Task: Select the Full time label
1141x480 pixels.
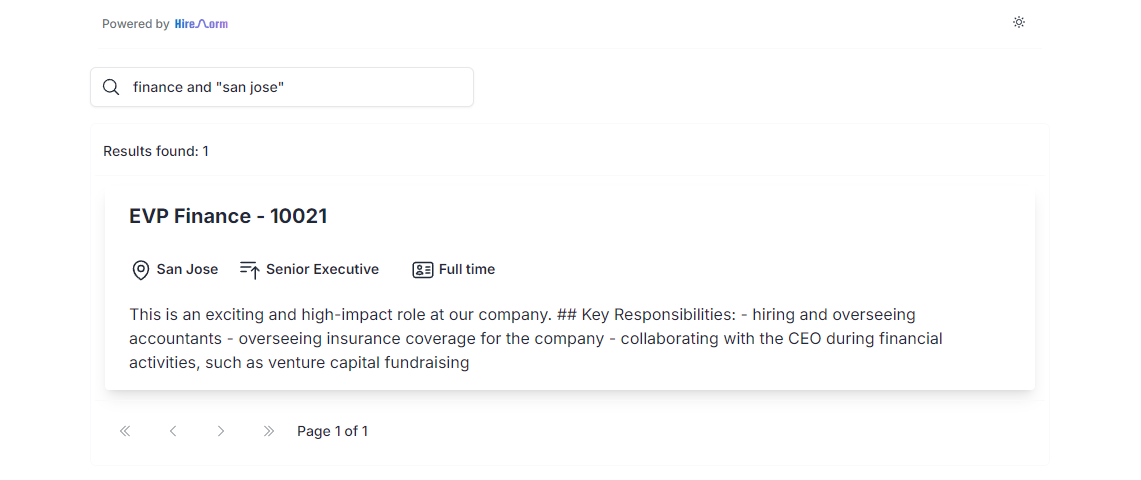Action: (x=466, y=269)
